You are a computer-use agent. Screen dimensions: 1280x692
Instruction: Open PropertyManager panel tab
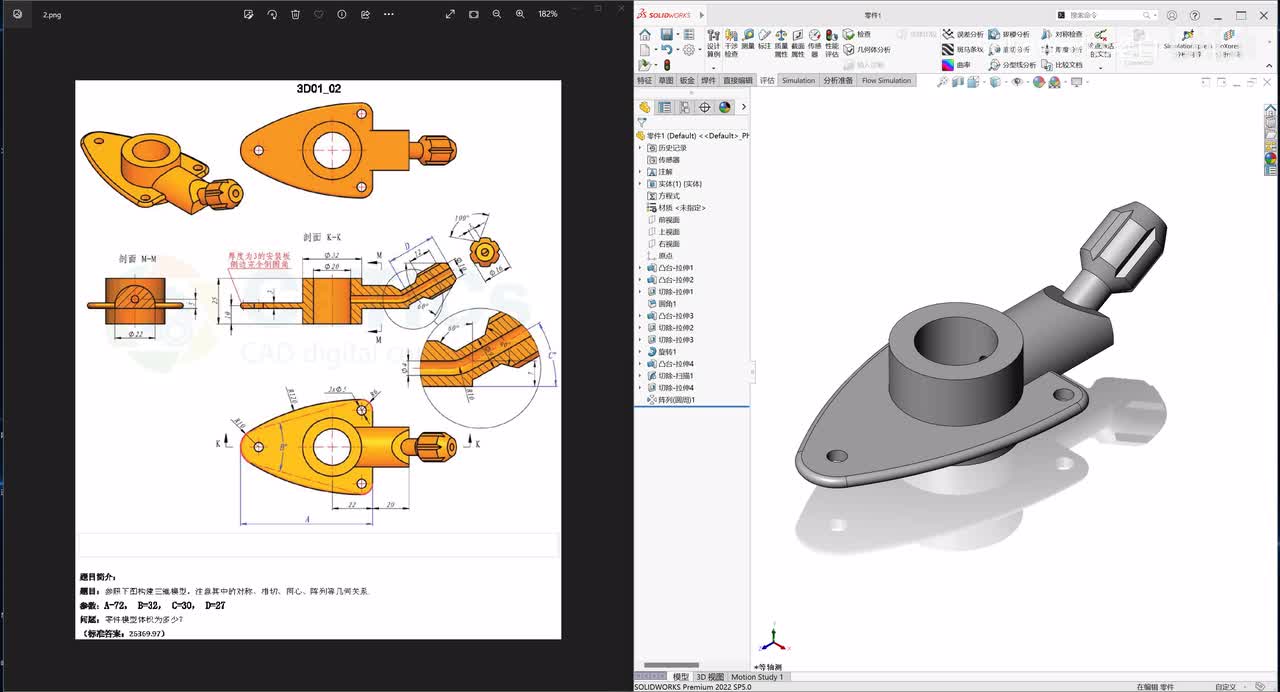coord(665,107)
